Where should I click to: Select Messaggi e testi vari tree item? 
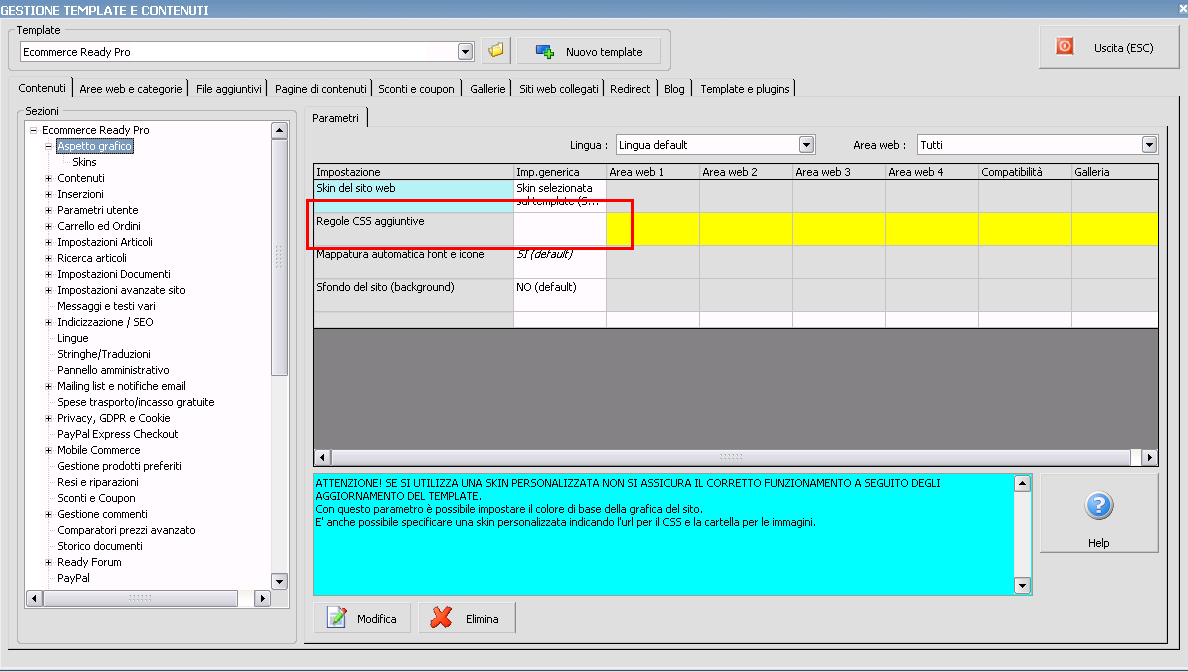[x=106, y=306]
